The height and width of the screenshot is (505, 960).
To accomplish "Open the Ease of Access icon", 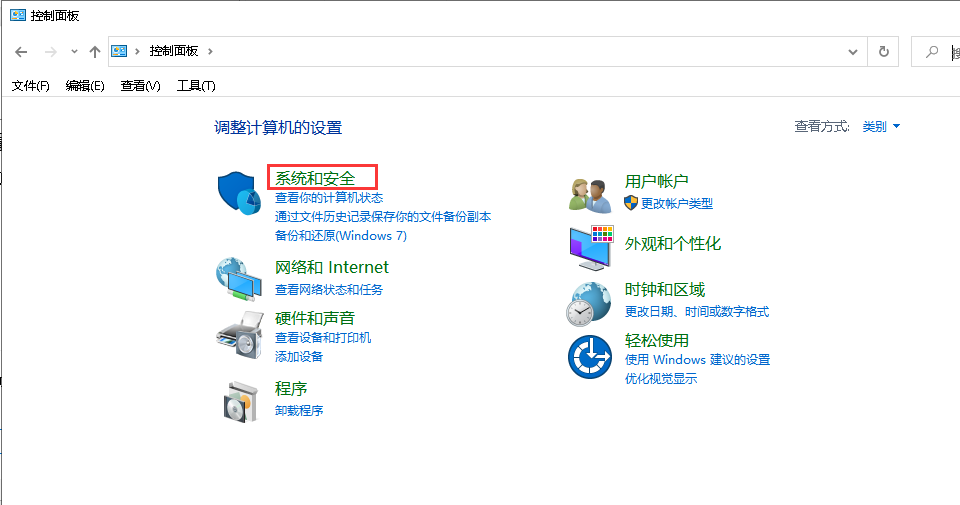I will [590, 356].
